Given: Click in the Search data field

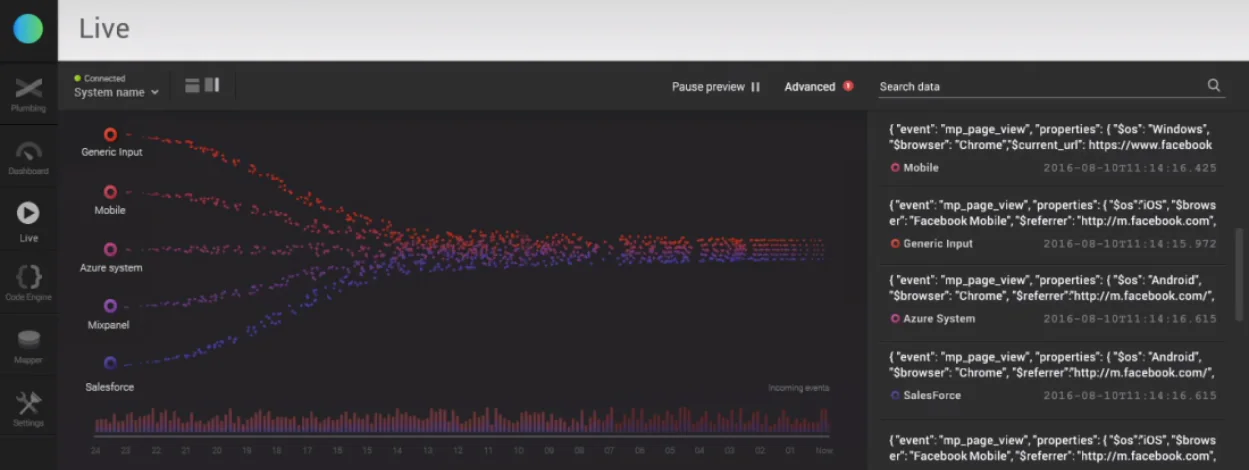Looking at the screenshot, I should [1040, 87].
